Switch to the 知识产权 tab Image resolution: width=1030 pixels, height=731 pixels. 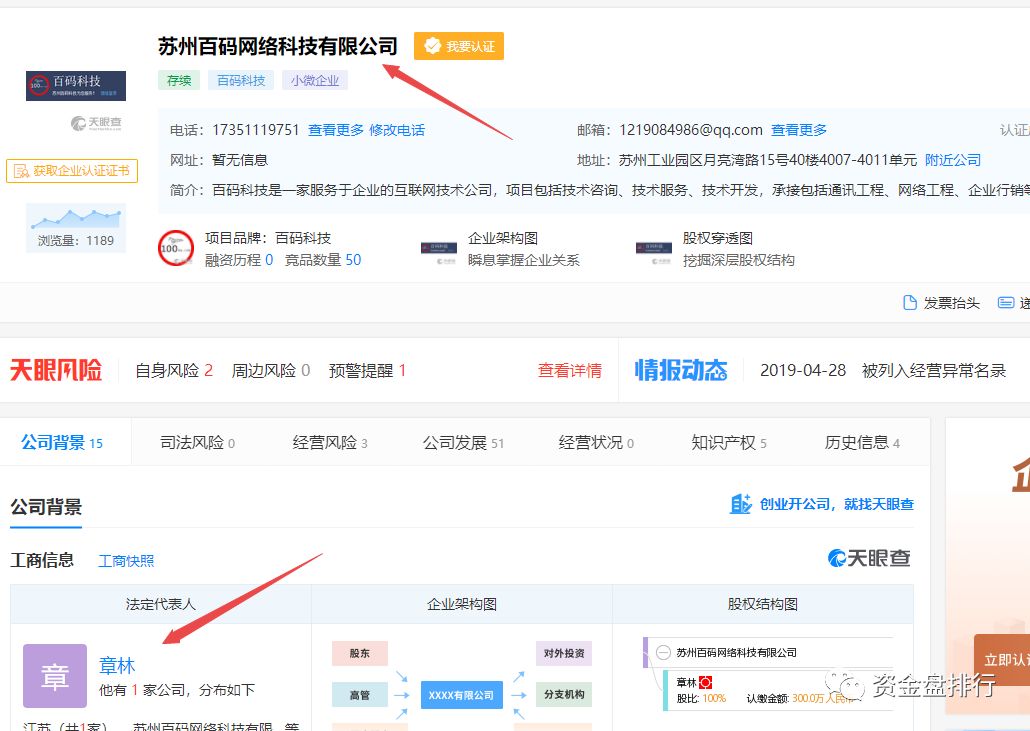(728, 443)
